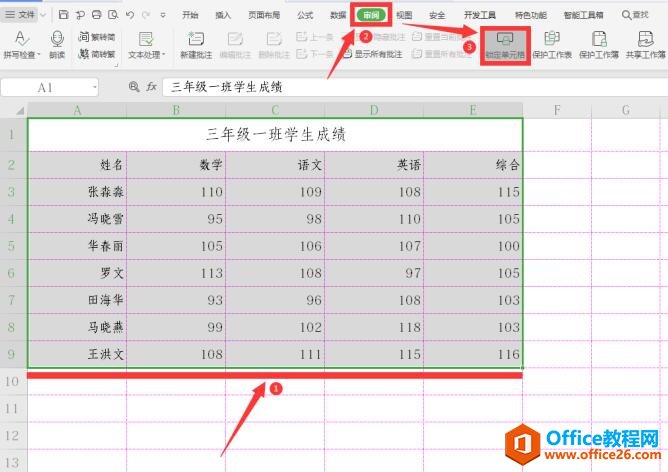
Task: Switch to the 智能工具箱 tab
Action: [x=583, y=15]
